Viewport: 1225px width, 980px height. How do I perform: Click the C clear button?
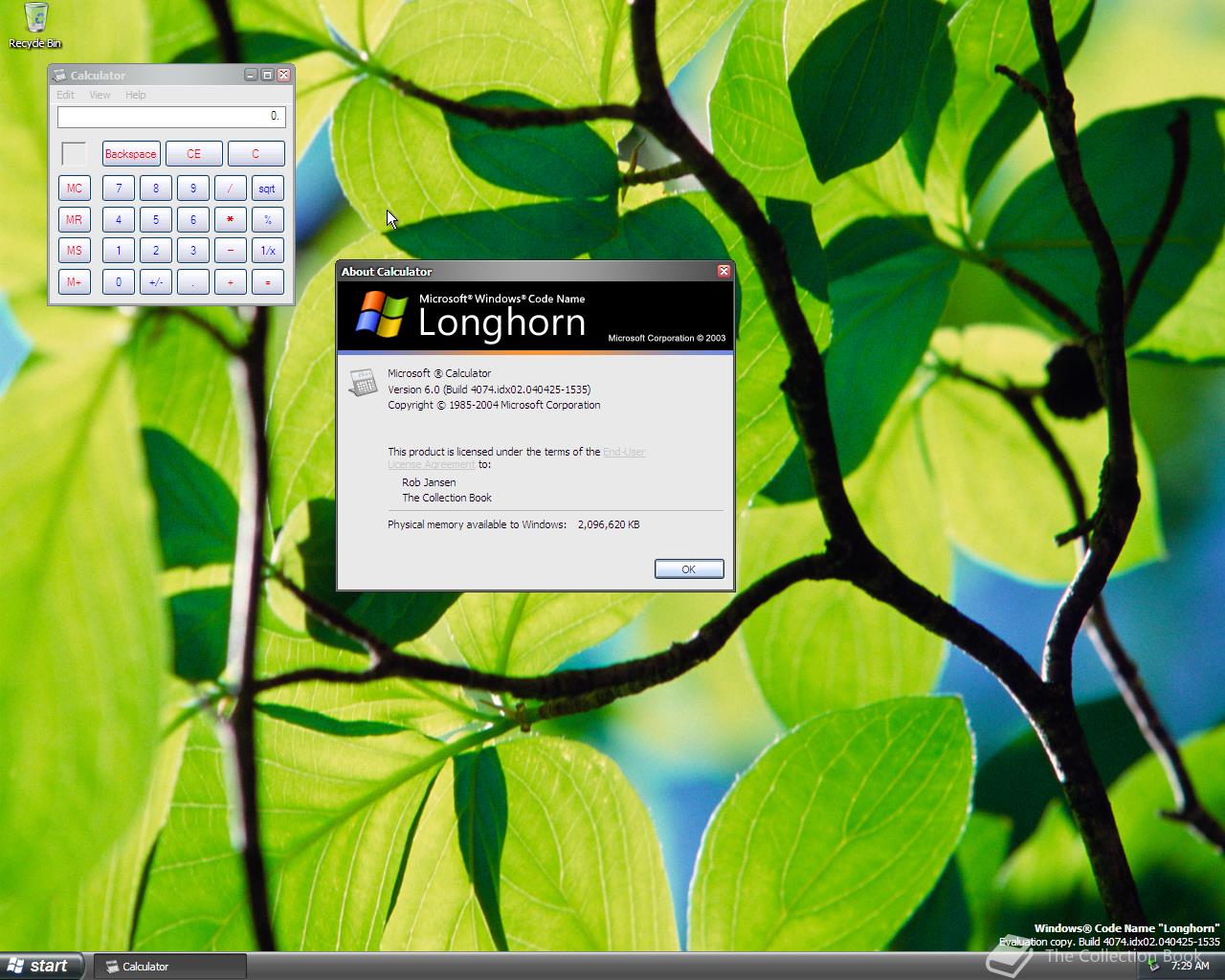click(x=256, y=154)
